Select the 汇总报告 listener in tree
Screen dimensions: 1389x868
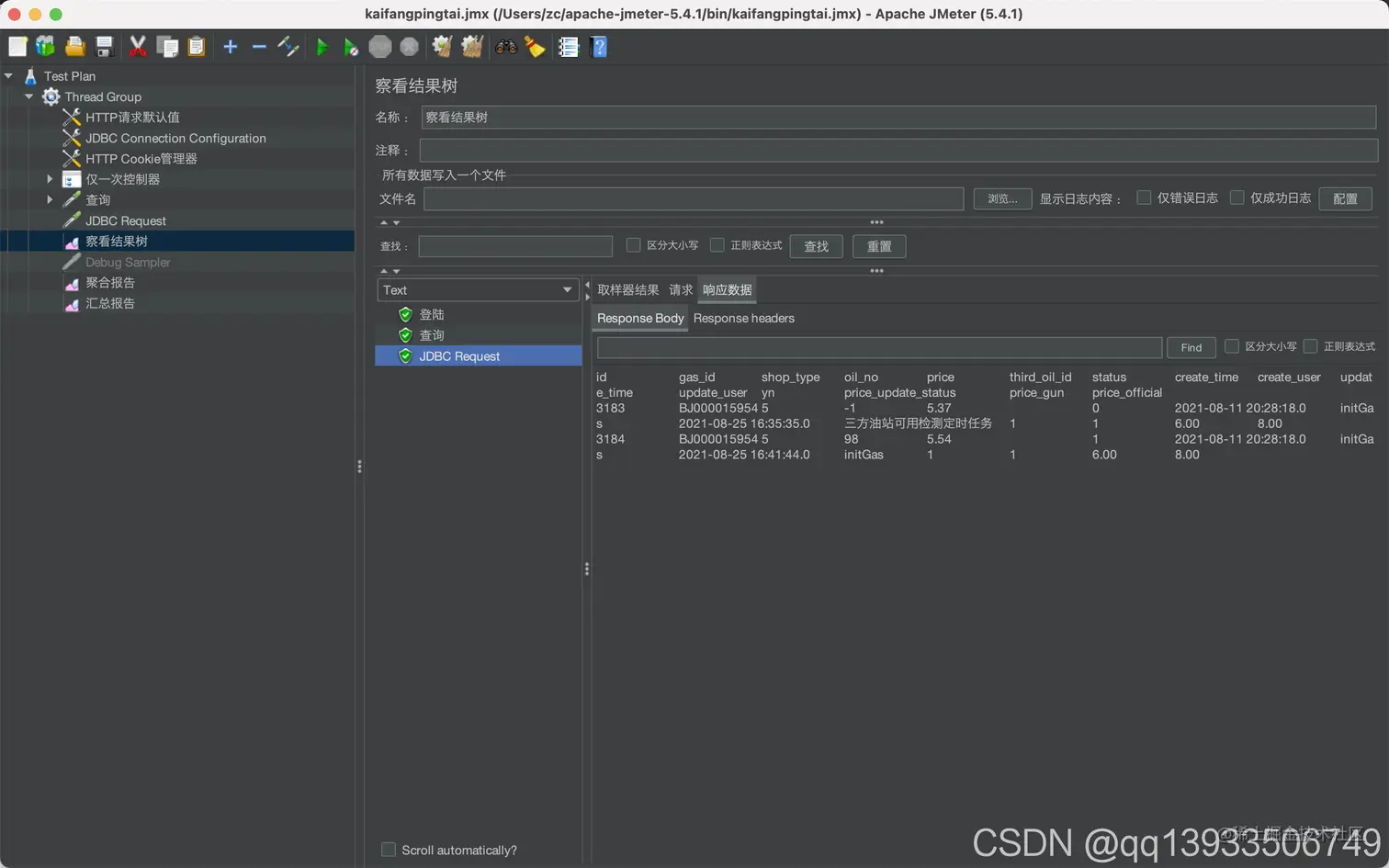pyautogui.click(x=110, y=303)
